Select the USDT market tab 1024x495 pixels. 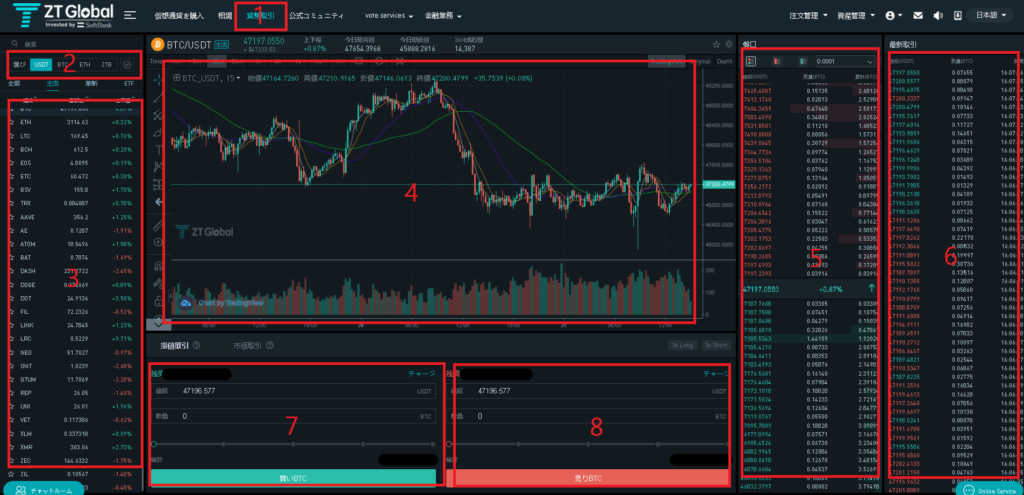42,65
